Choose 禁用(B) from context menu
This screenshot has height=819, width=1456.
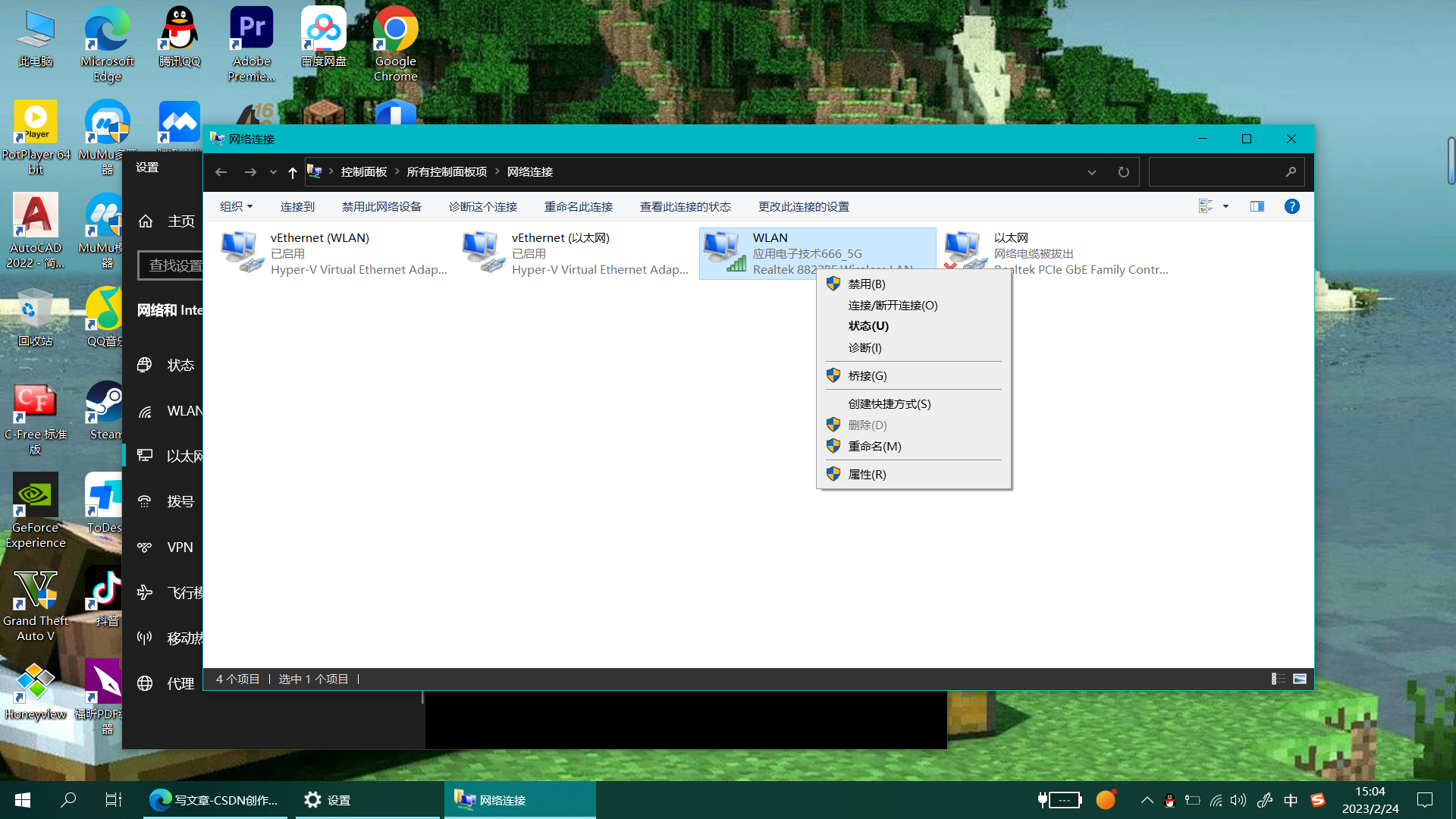point(867,284)
